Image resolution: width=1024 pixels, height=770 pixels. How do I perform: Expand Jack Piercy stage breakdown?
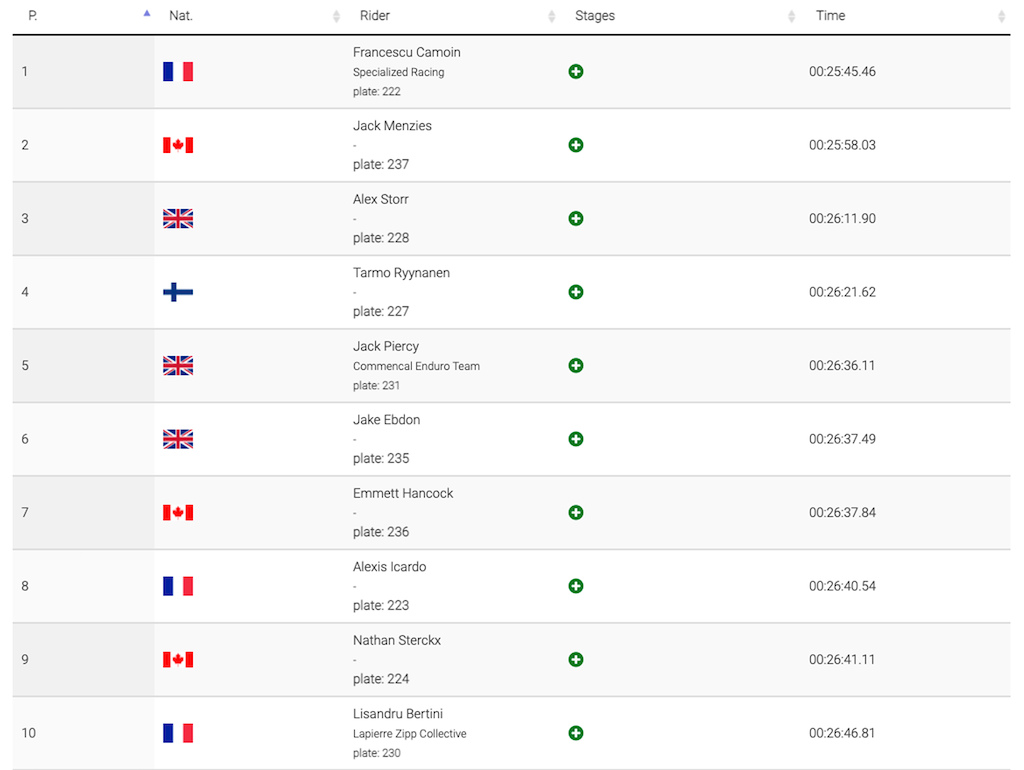[575, 365]
